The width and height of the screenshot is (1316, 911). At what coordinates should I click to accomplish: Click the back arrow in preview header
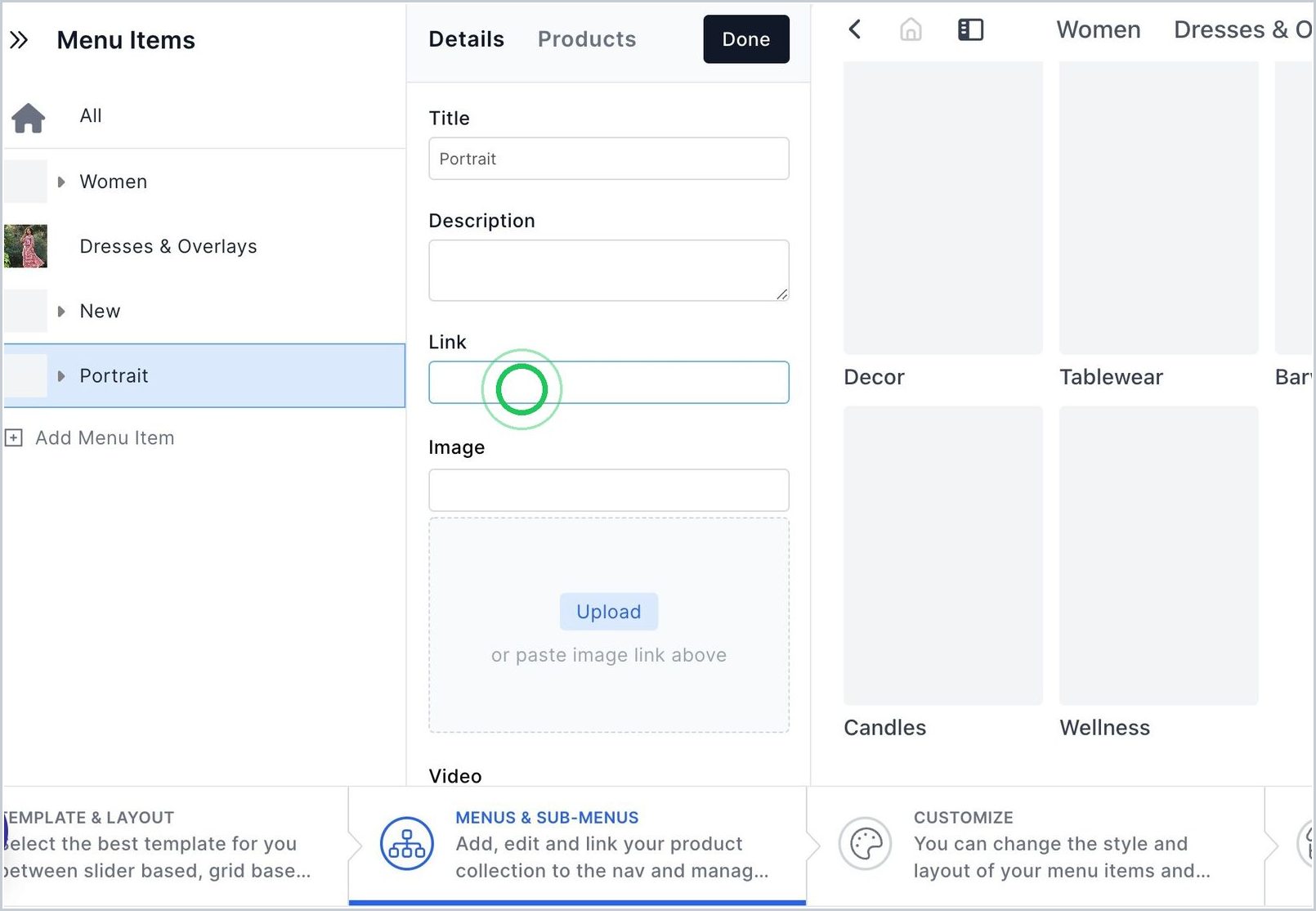[x=855, y=30]
